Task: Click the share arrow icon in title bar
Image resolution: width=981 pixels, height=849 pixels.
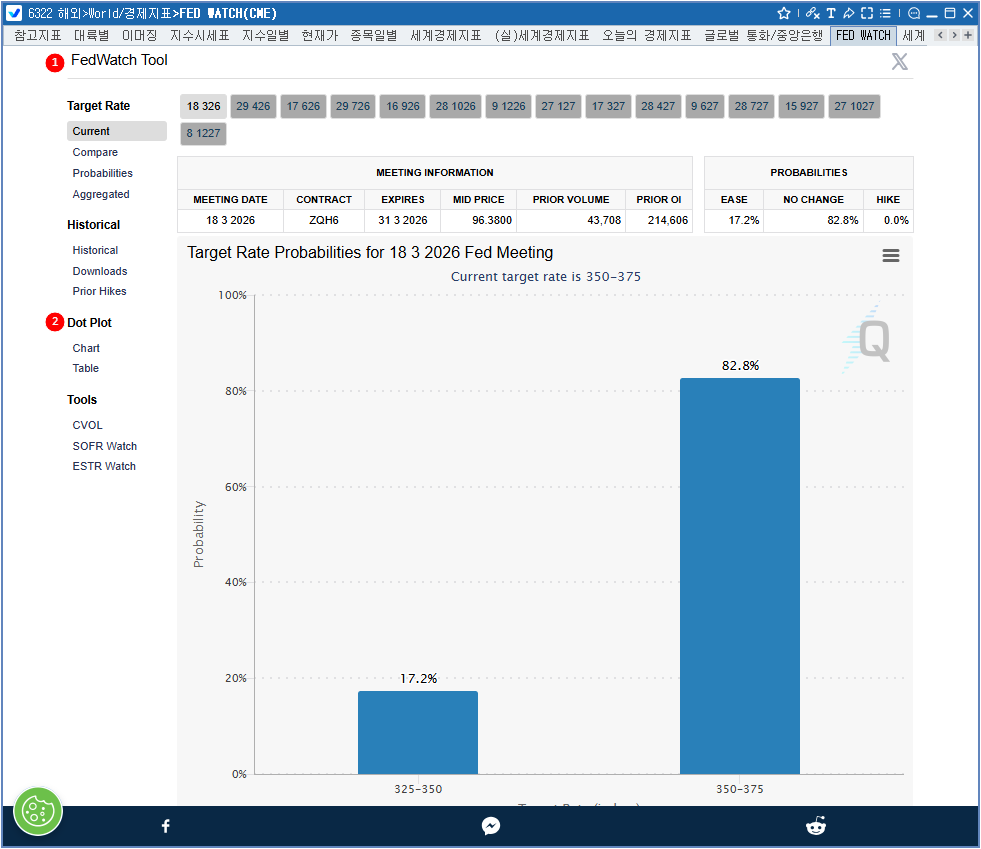Action: coord(848,13)
